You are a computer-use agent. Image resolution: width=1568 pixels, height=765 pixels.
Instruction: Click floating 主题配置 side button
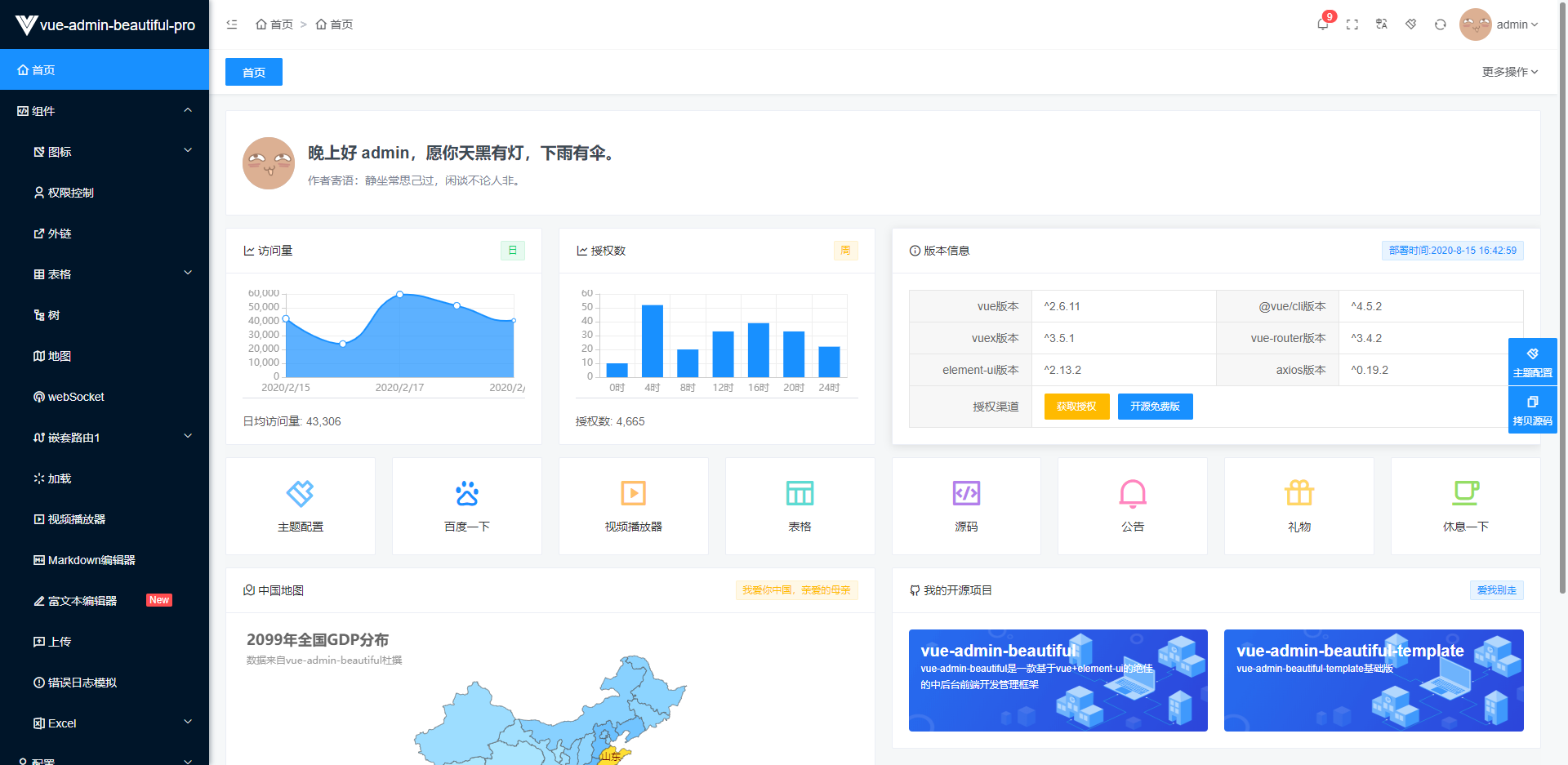(1533, 362)
